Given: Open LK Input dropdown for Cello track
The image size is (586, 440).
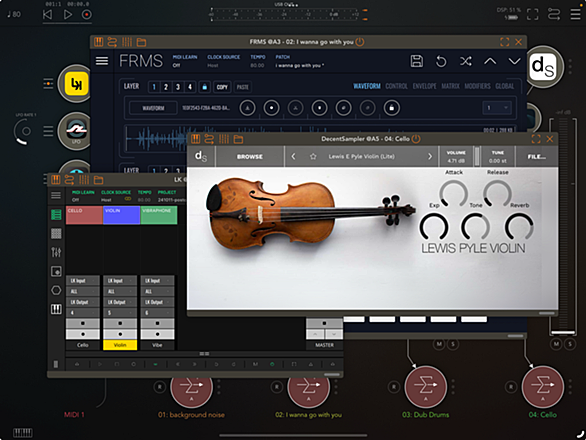Looking at the screenshot, I should (x=83, y=280).
